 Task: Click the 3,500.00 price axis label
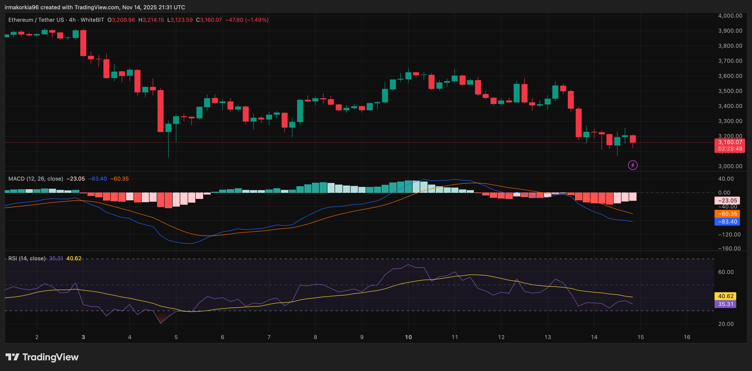pyautogui.click(x=731, y=91)
